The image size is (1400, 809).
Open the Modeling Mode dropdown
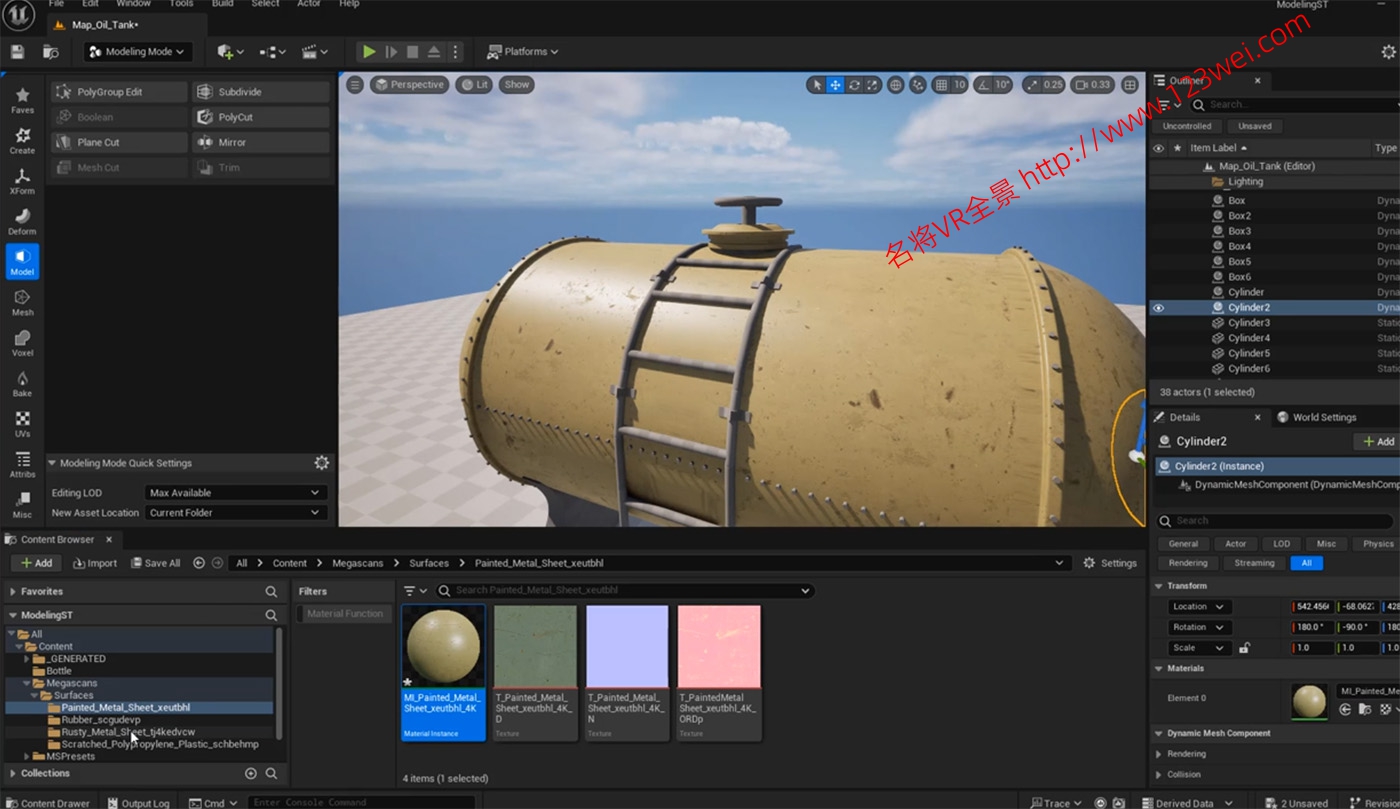coord(137,52)
